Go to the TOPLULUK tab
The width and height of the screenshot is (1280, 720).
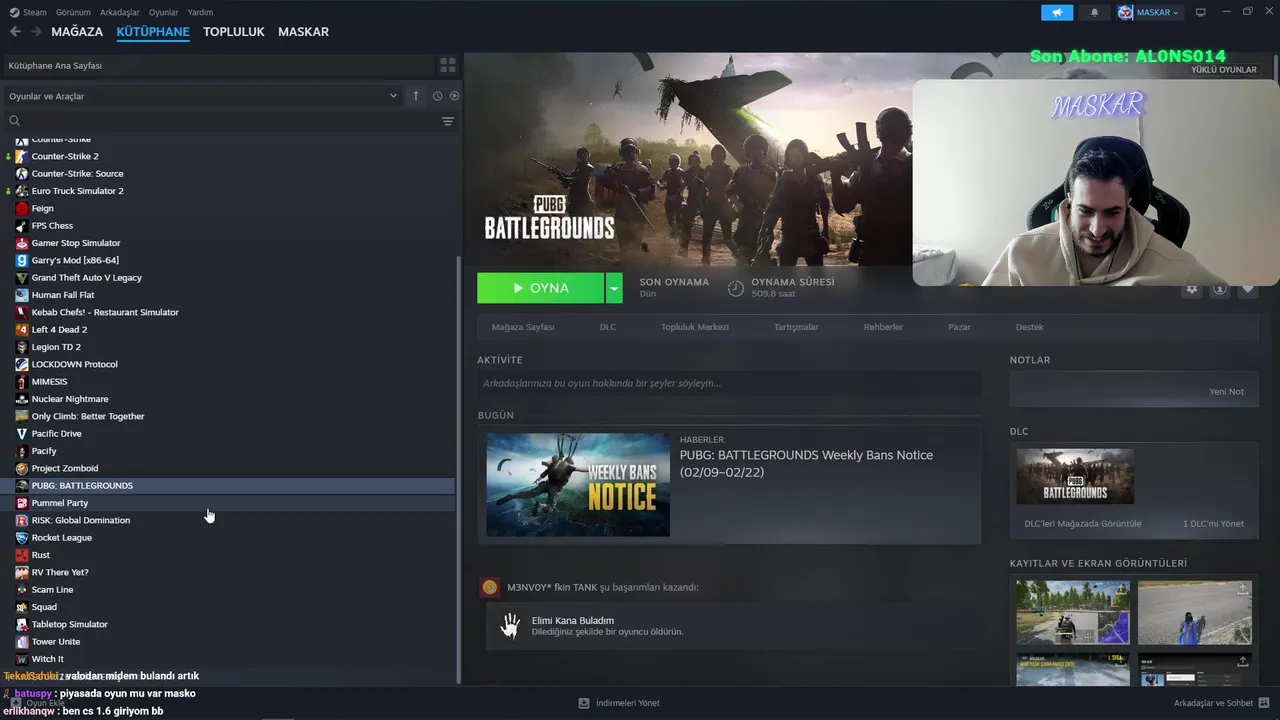pyautogui.click(x=234, y=32)
